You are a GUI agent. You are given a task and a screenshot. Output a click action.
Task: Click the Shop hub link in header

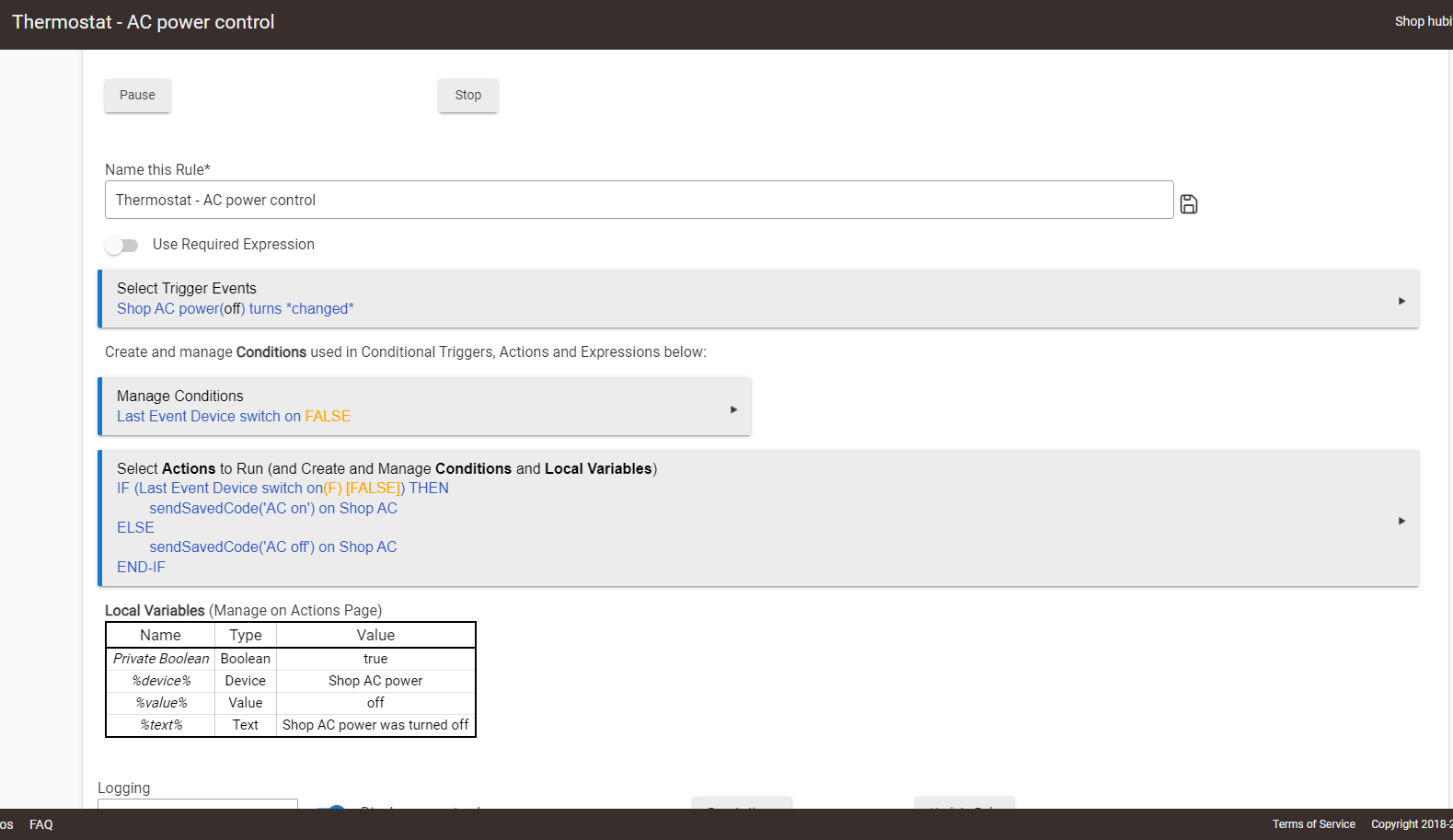(1422, 21)
